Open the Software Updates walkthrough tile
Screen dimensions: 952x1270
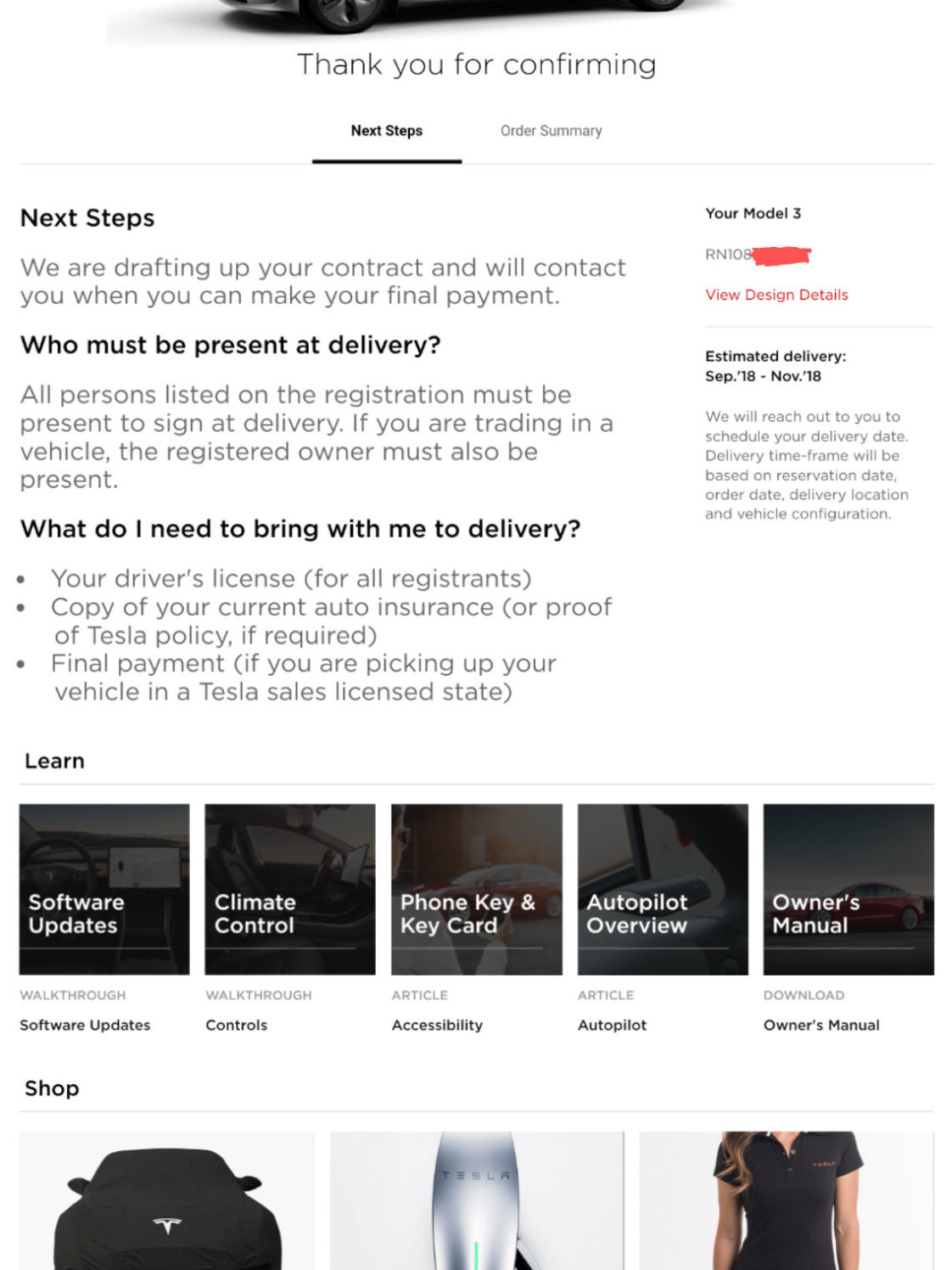tap(104, 889)
